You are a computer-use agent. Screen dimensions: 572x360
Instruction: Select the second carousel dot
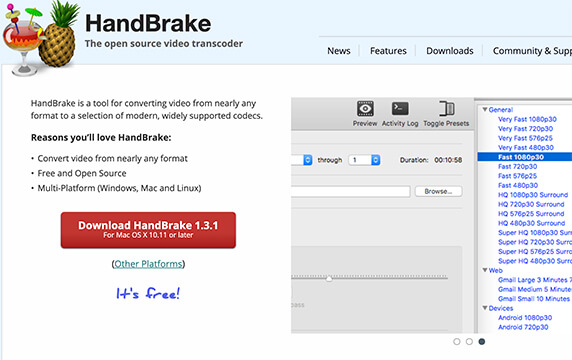tap(469, 341)
